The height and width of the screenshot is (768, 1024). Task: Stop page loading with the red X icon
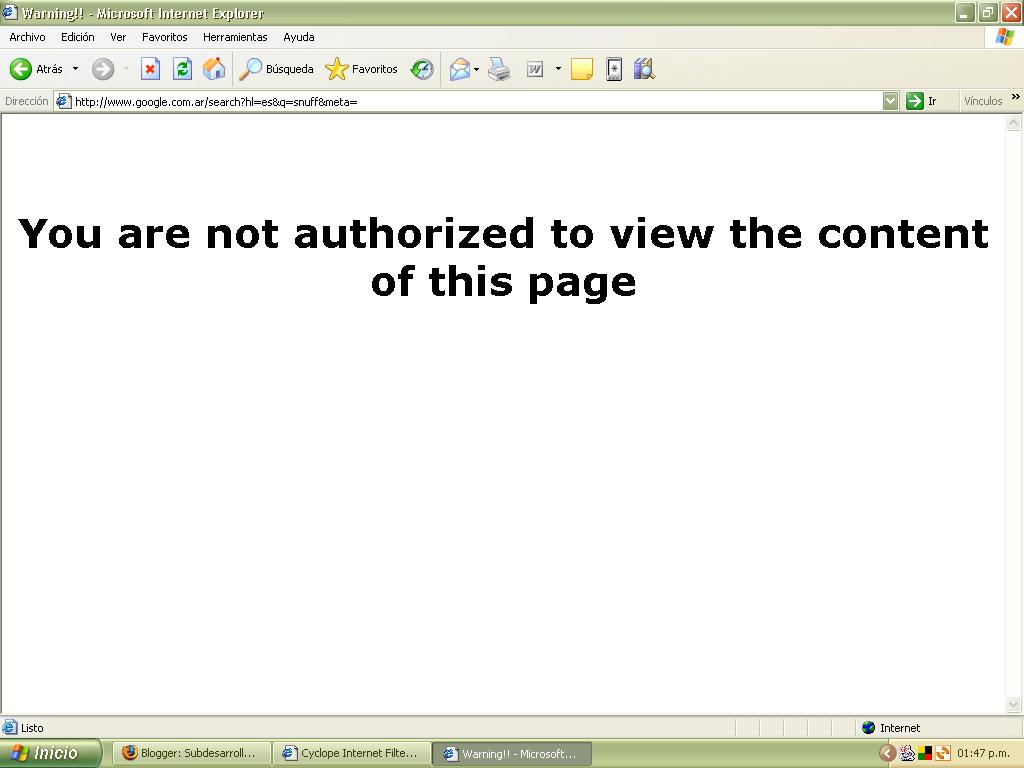[150, 69]
